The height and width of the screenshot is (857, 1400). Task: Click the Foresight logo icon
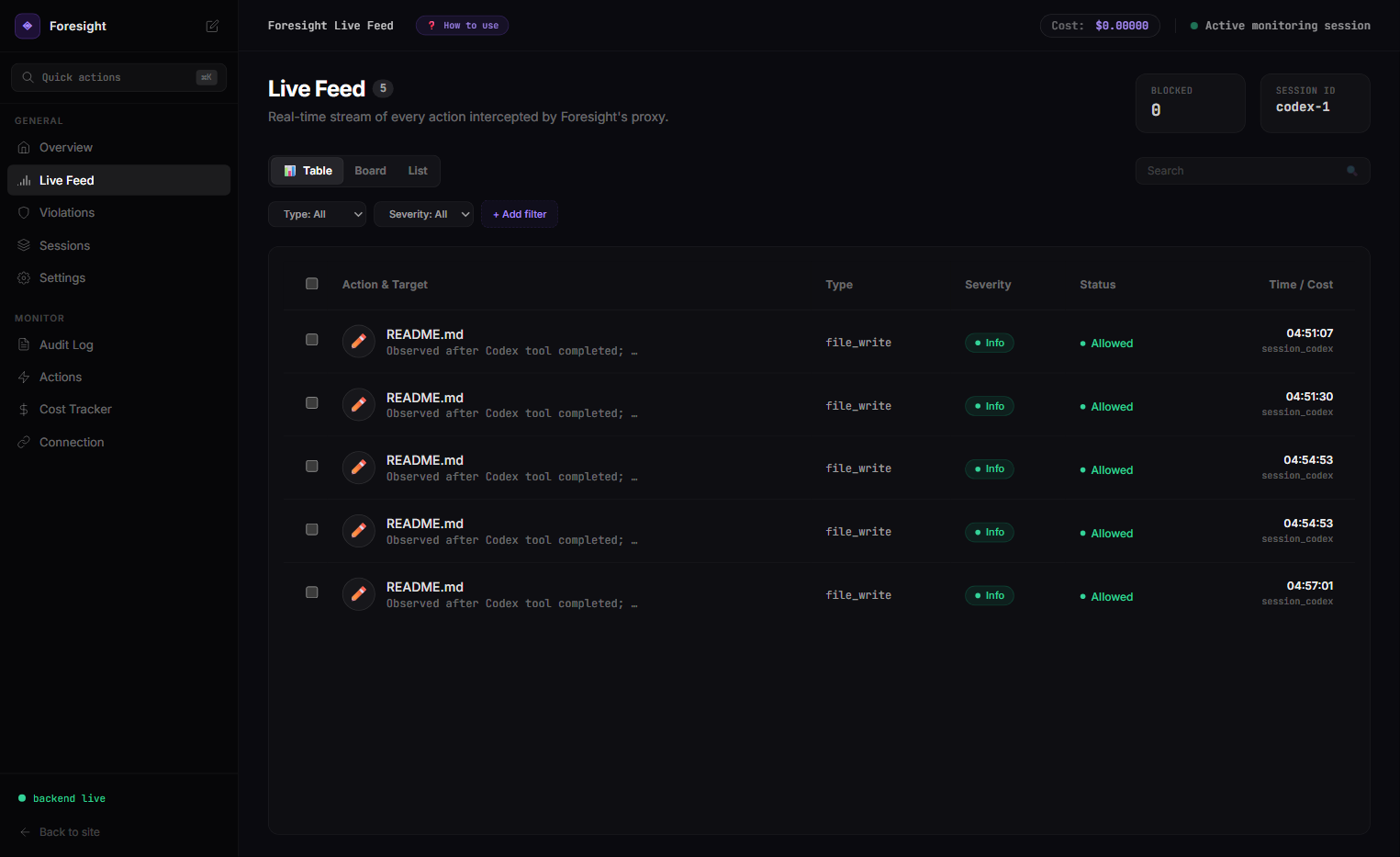[x=28, y=26]
